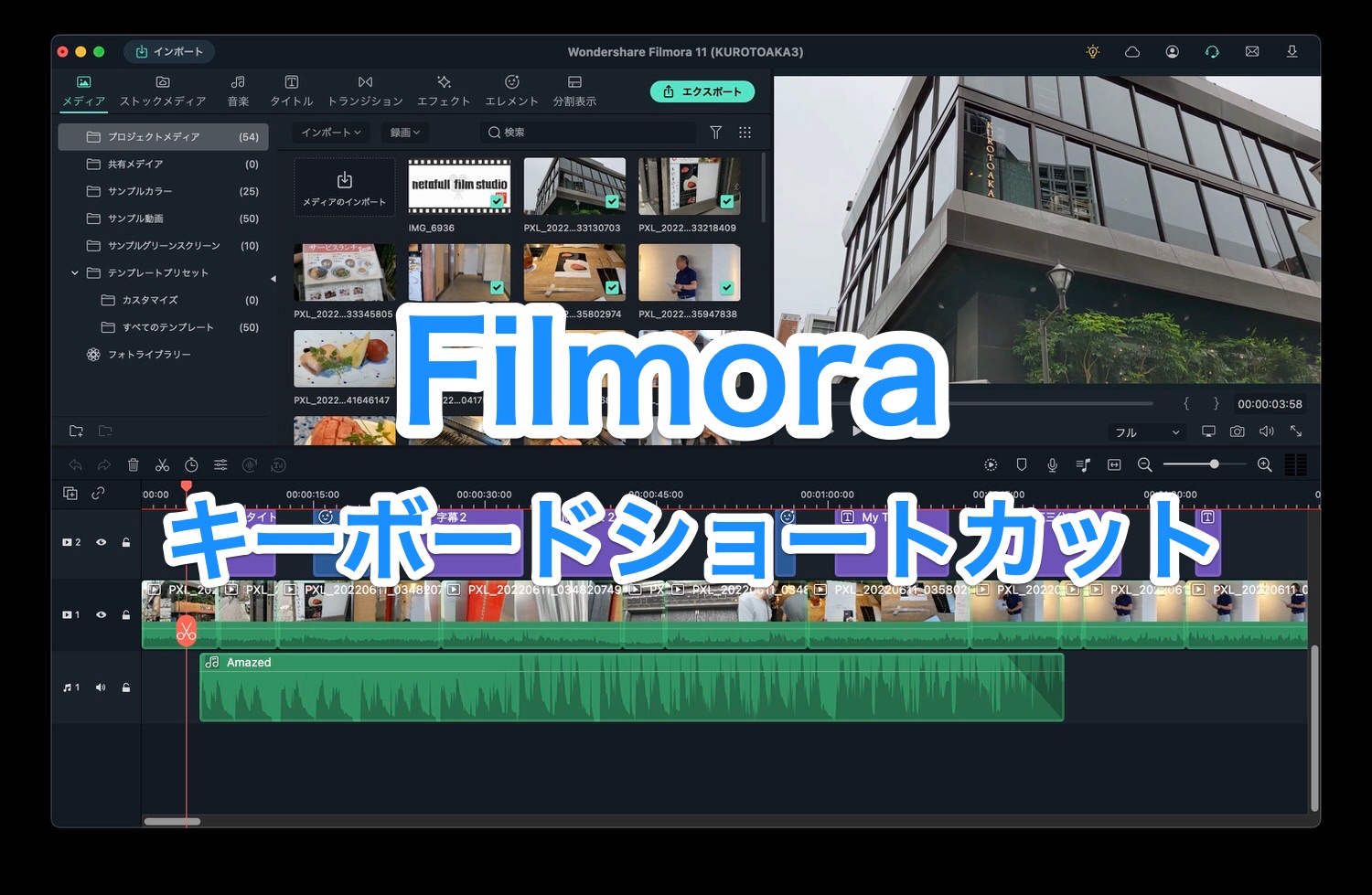Open the トランジション transitions tab
This screenshot has height=895, width=1372.
365,91
